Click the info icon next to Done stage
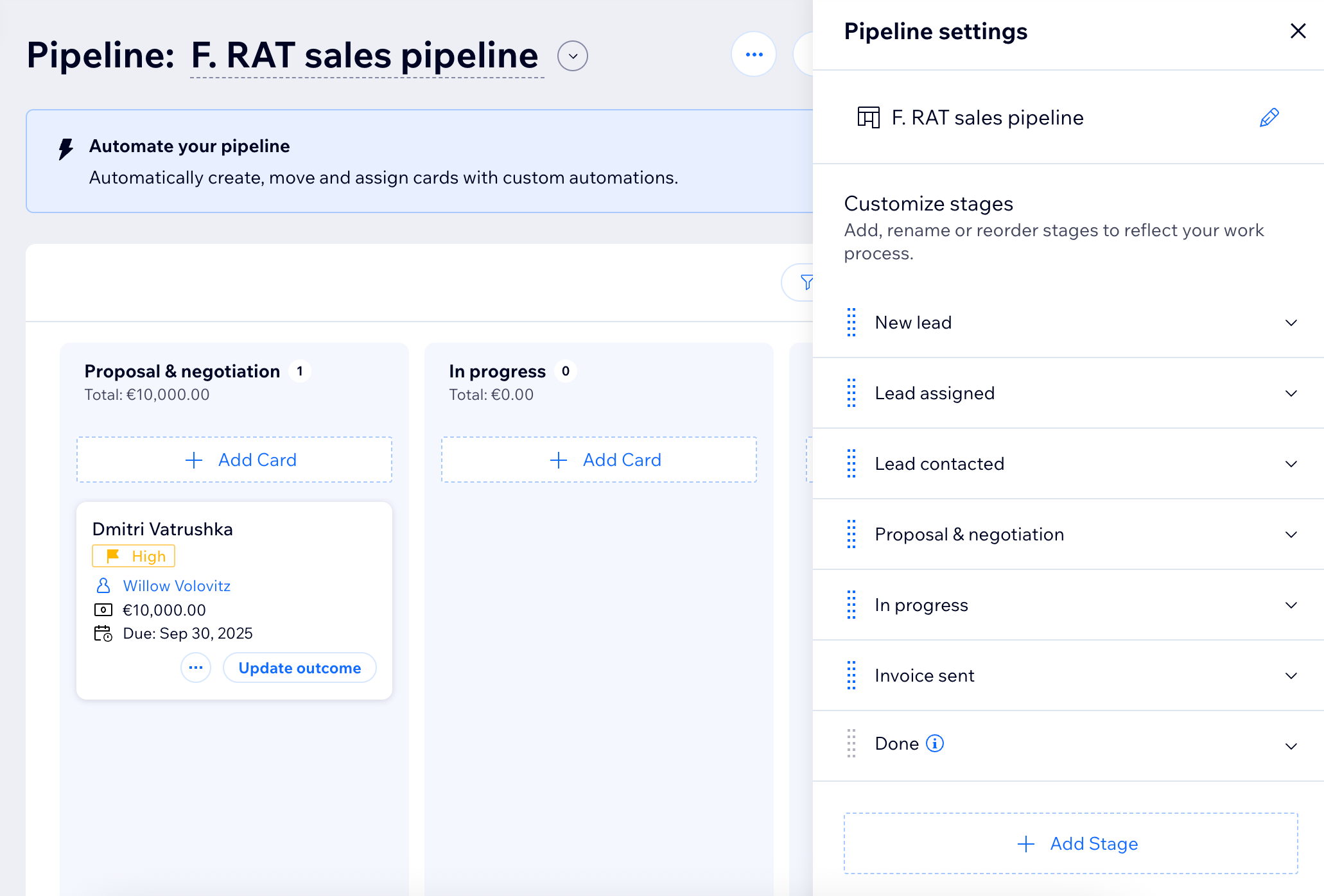The width and height of the screenshot is (1324, 896). (x=936, y=743)
